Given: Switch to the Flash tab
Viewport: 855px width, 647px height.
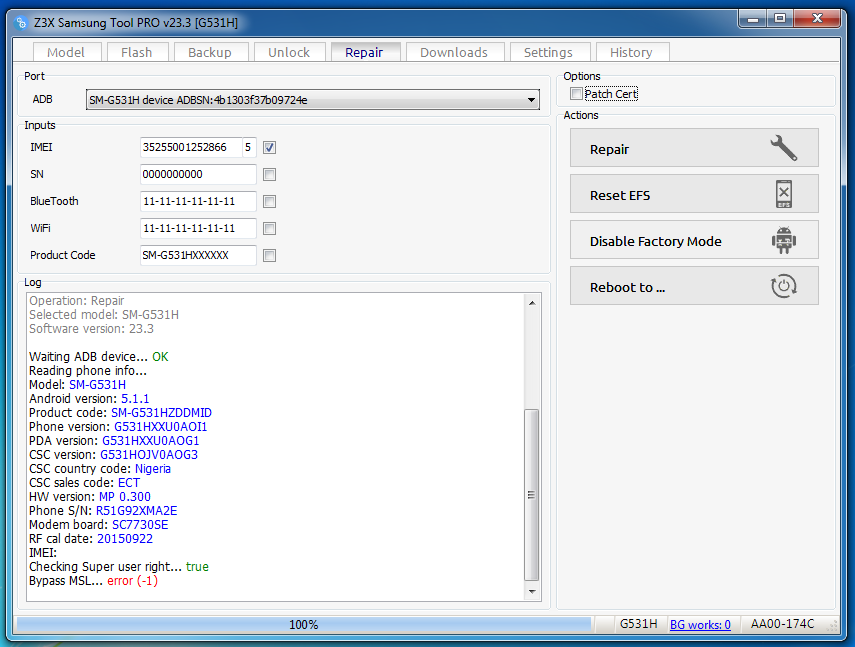Looking at the screenshot, I should click(137, 52).
